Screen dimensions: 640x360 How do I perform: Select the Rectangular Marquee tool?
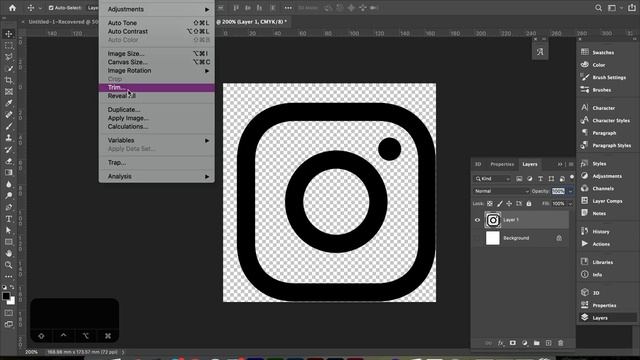9,46
